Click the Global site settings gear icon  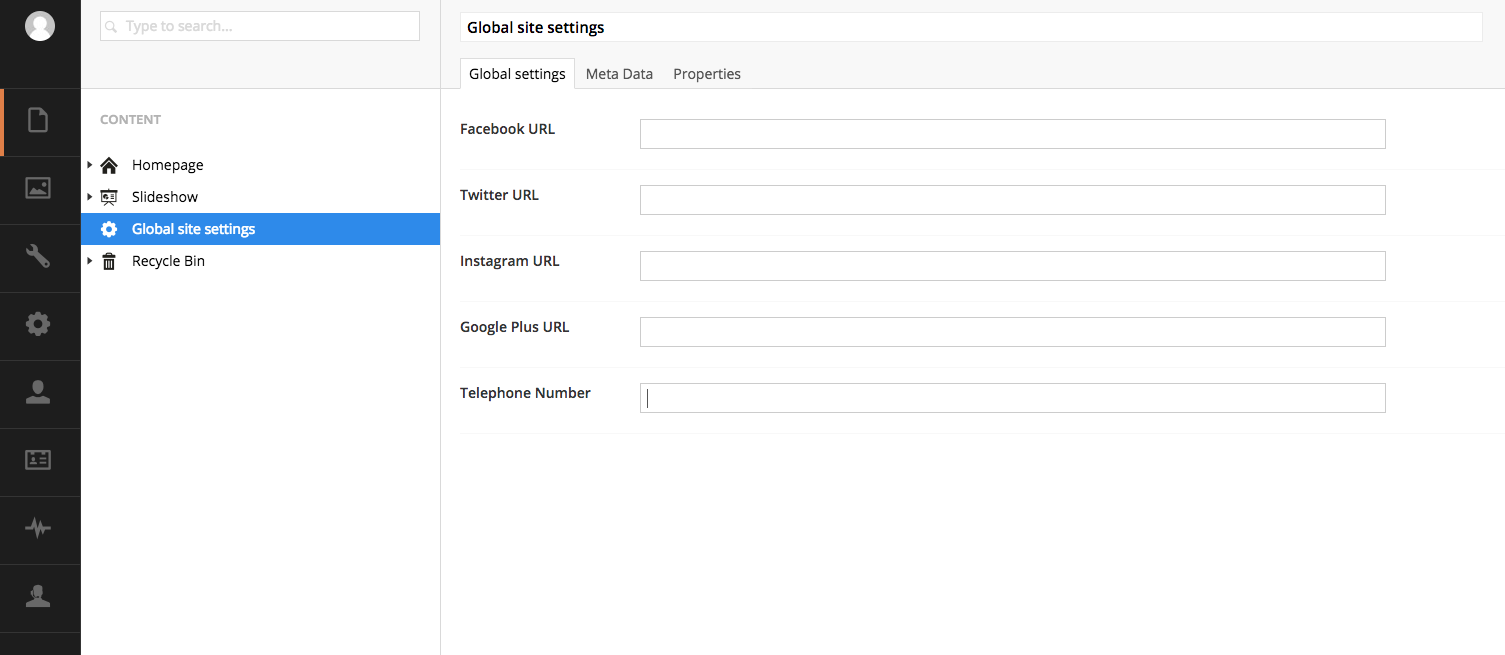[109, 229]
